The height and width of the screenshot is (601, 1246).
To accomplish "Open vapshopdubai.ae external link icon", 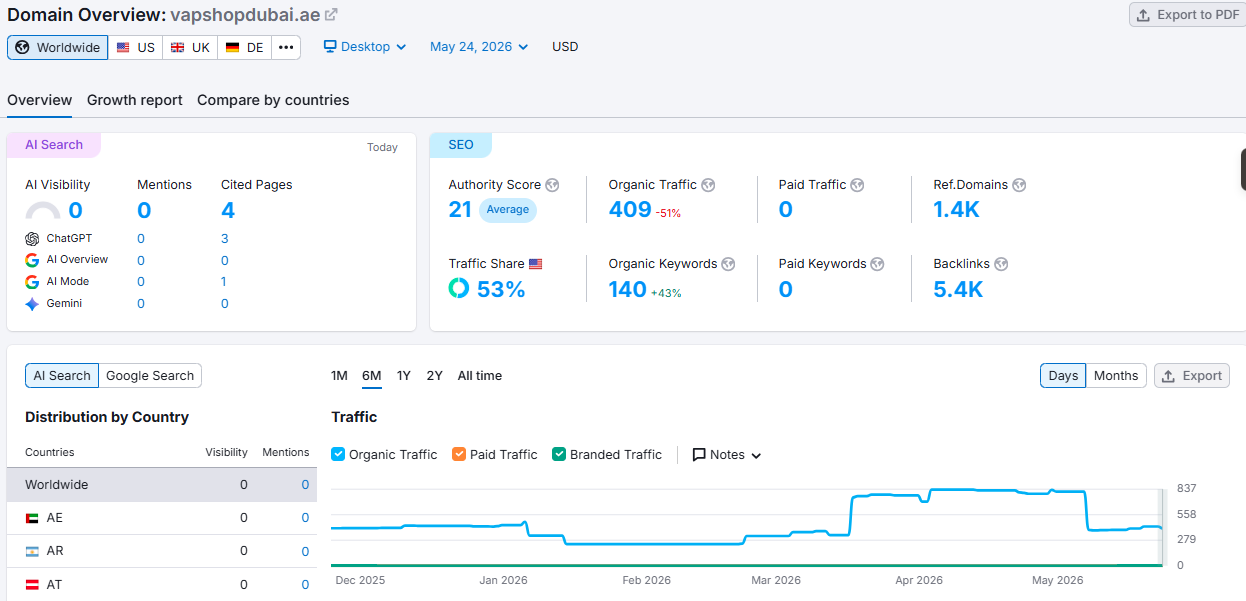I will click(x=332, y=15).
